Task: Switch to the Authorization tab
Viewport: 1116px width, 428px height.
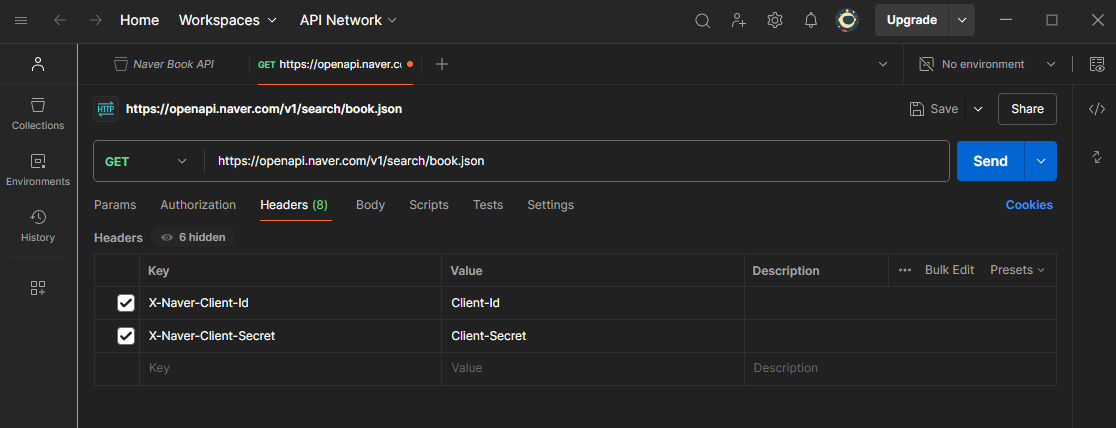Action: coord(198,205)
